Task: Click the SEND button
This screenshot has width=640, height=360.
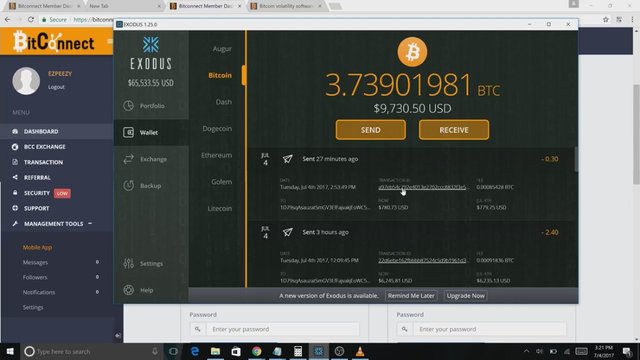Action: [x=371, y=130]
